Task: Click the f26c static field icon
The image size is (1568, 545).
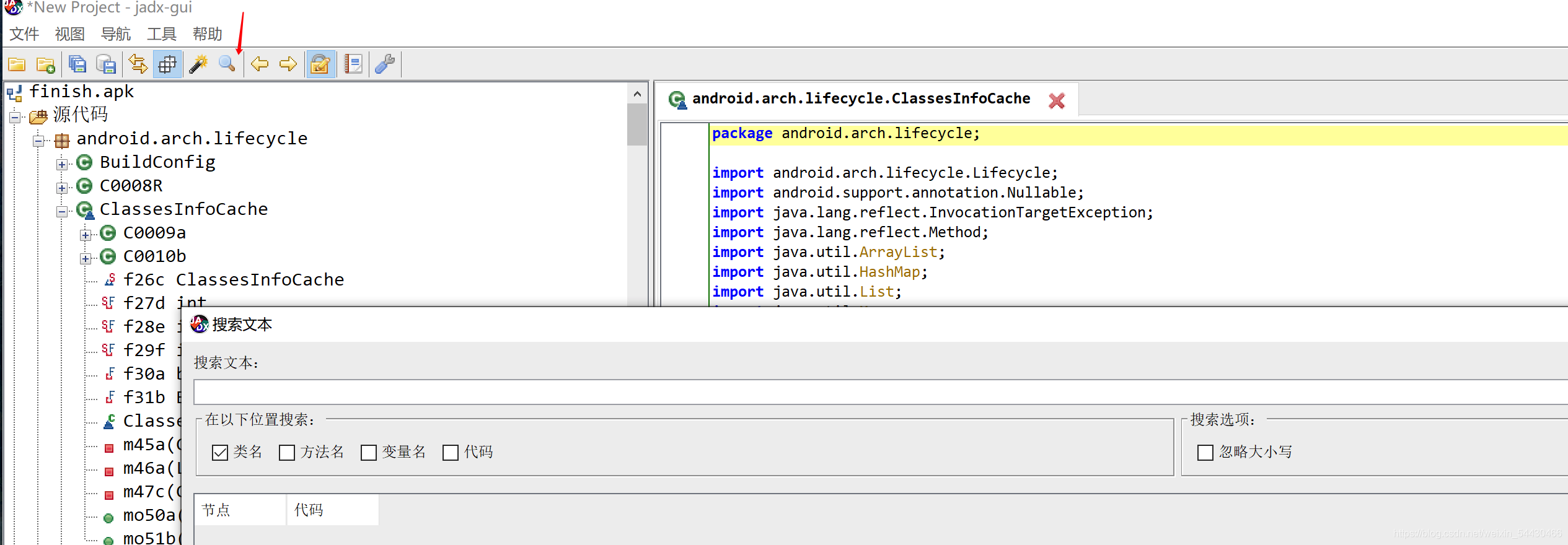Action: pos(110,280)
